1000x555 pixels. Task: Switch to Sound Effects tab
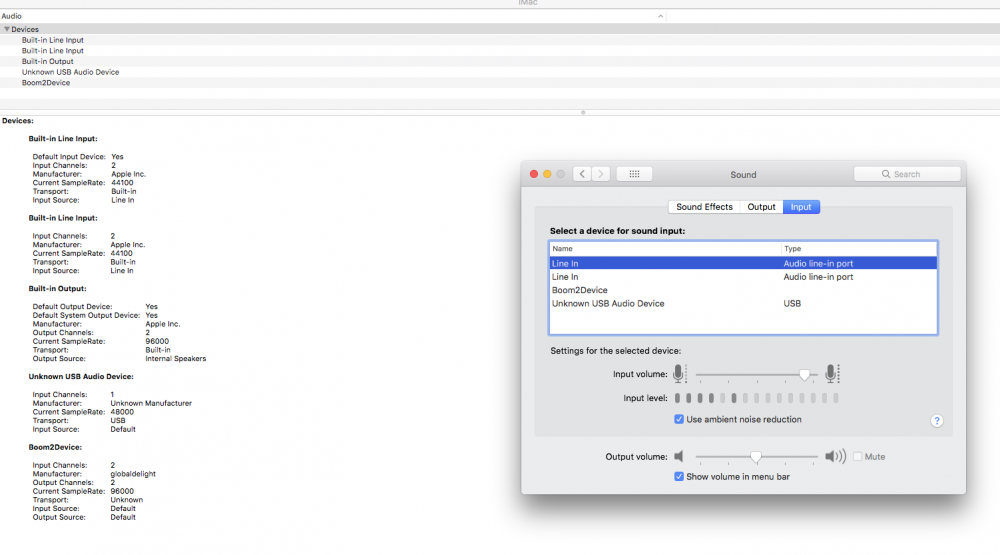(704, 207)
